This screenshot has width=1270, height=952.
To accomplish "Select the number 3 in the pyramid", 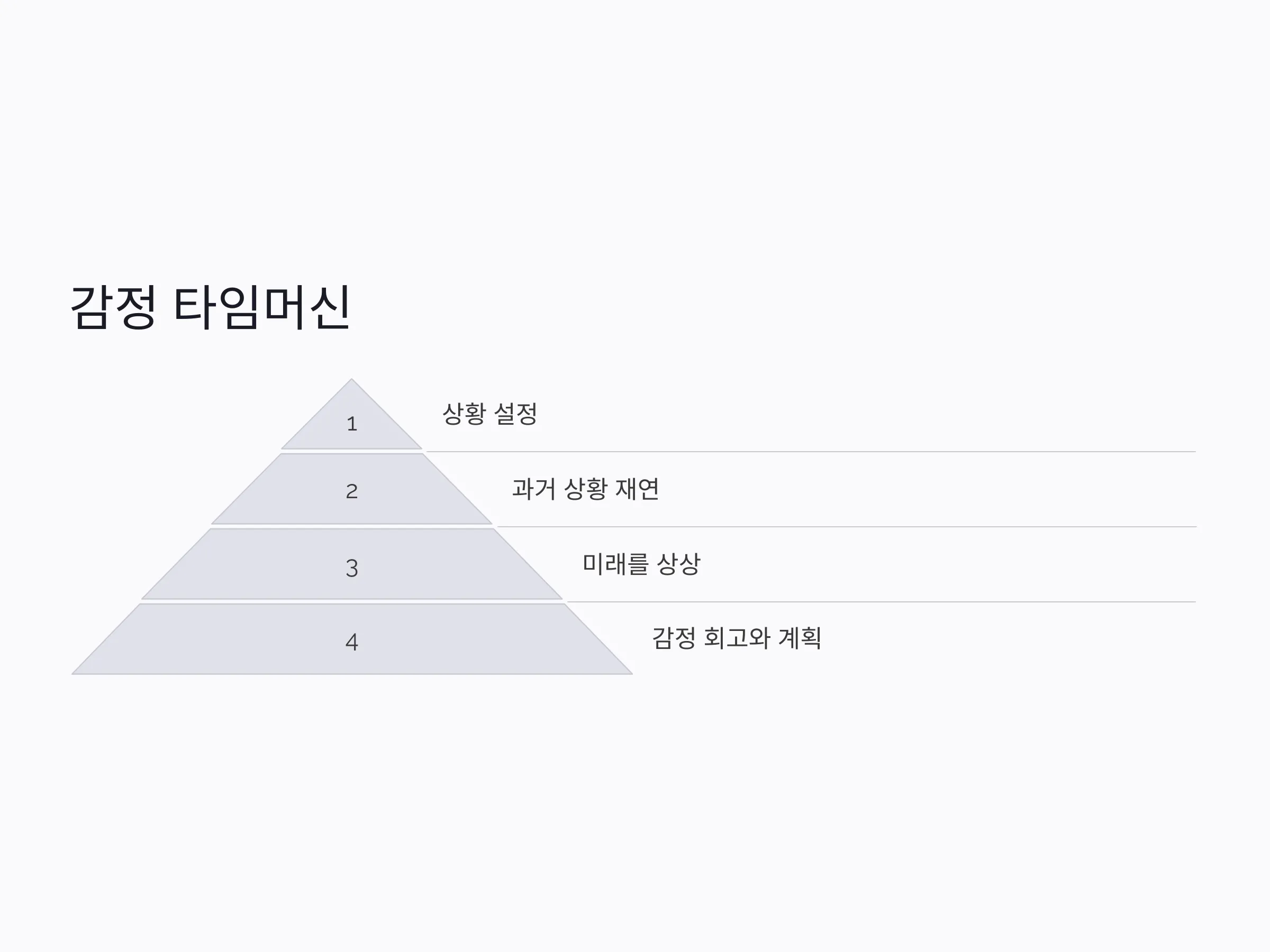I will (x=352, y=568).
